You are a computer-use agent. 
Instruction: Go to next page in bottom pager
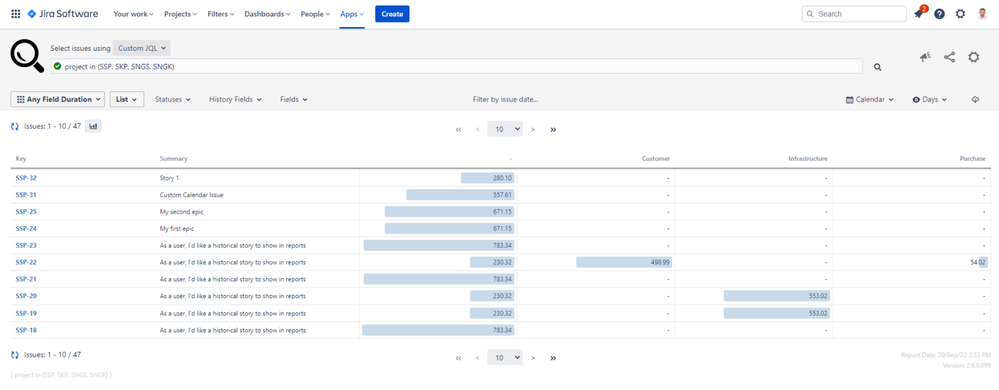point(533,358)
